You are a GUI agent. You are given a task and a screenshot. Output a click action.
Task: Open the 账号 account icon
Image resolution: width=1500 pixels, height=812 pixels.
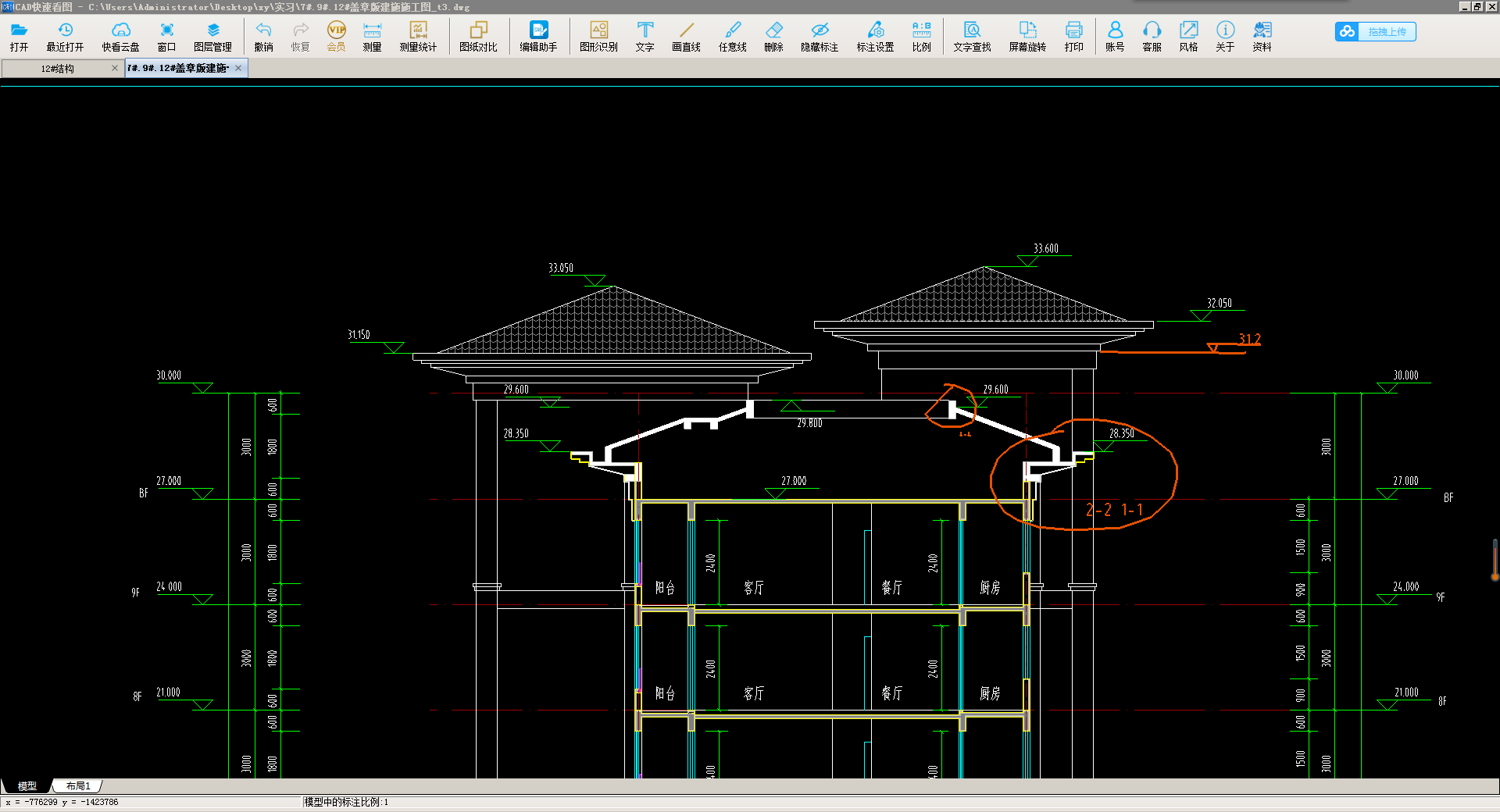[1115, 37]
